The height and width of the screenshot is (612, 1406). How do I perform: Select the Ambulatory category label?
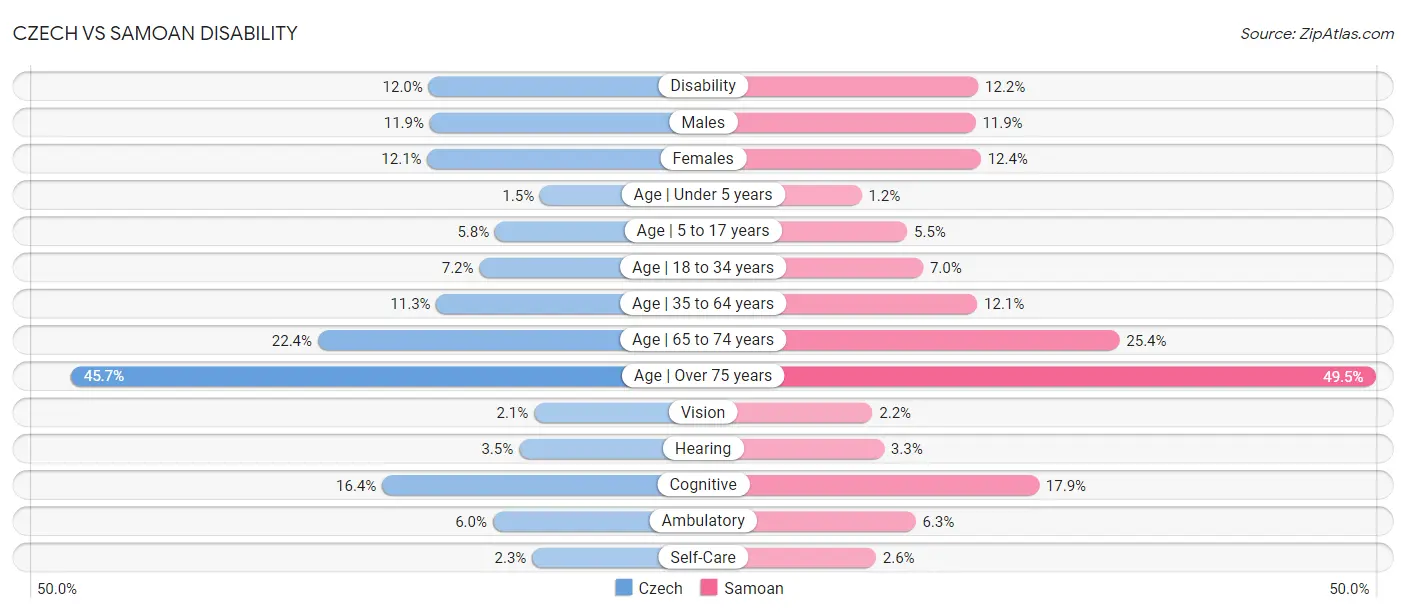pos(703,521)
